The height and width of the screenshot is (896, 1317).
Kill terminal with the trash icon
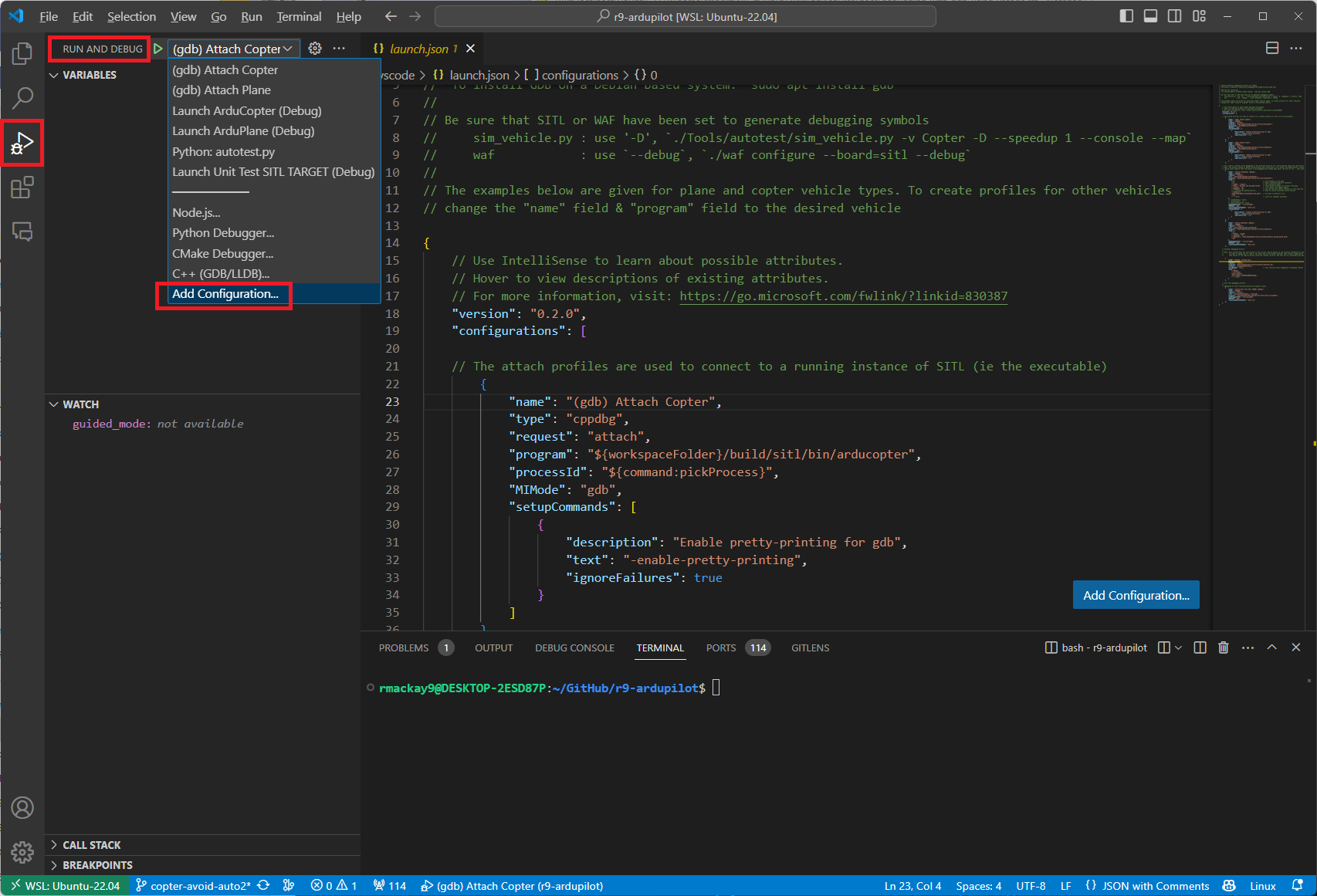tap(1223, 647)
